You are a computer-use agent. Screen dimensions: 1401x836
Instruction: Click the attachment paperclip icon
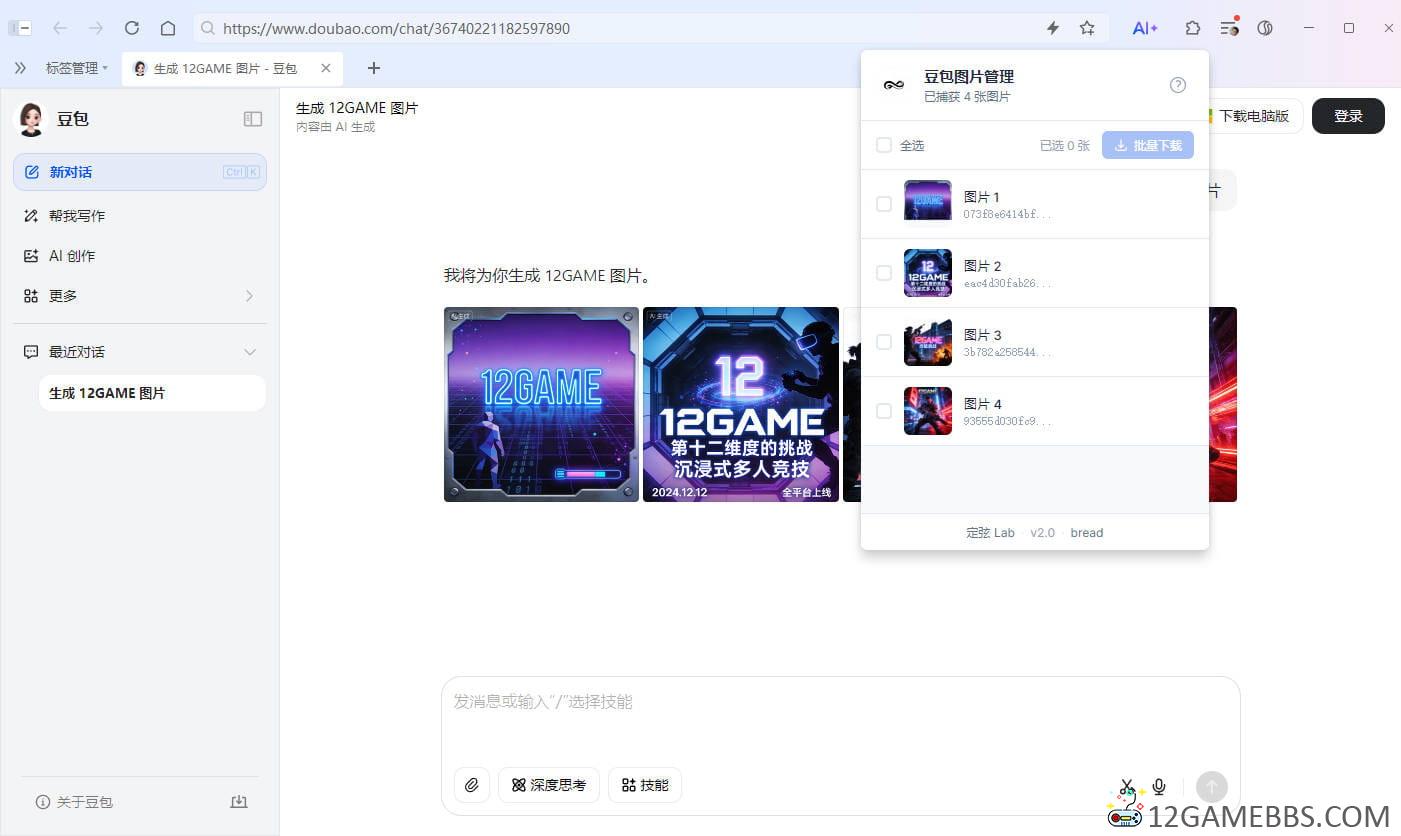tap(471, 785)
